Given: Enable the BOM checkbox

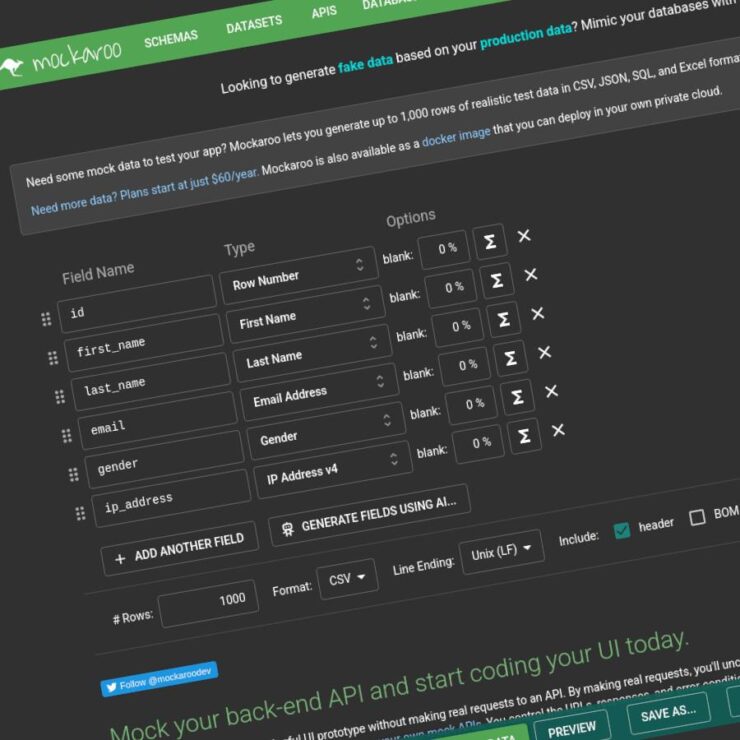Looking at the screenshot, I should (x=697, y=517).
